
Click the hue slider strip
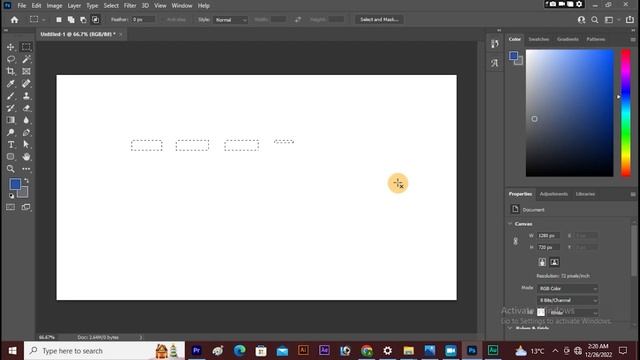pyautogui.click(x=626, y=113)
